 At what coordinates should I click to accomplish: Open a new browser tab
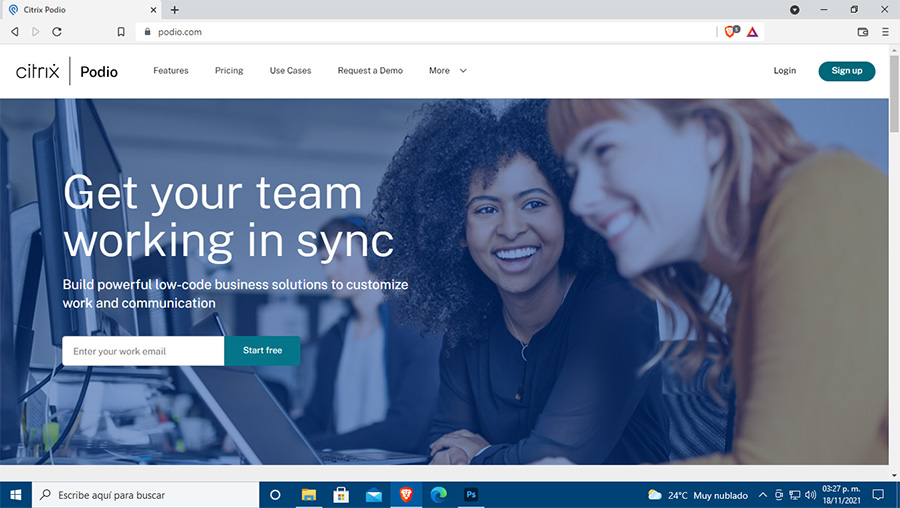coord(175,10)
